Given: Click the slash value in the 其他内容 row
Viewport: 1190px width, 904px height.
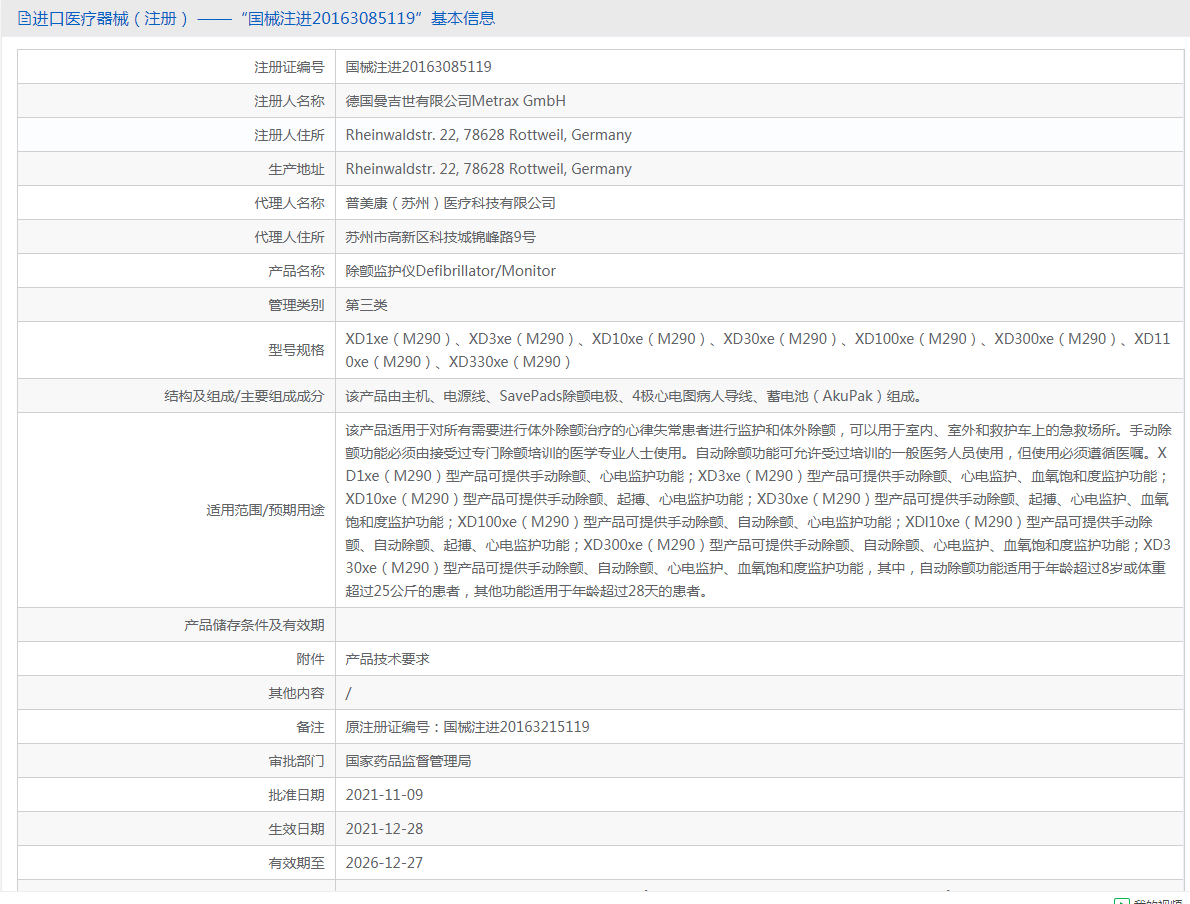Looking at the screenshot, I should click(348, 693).
